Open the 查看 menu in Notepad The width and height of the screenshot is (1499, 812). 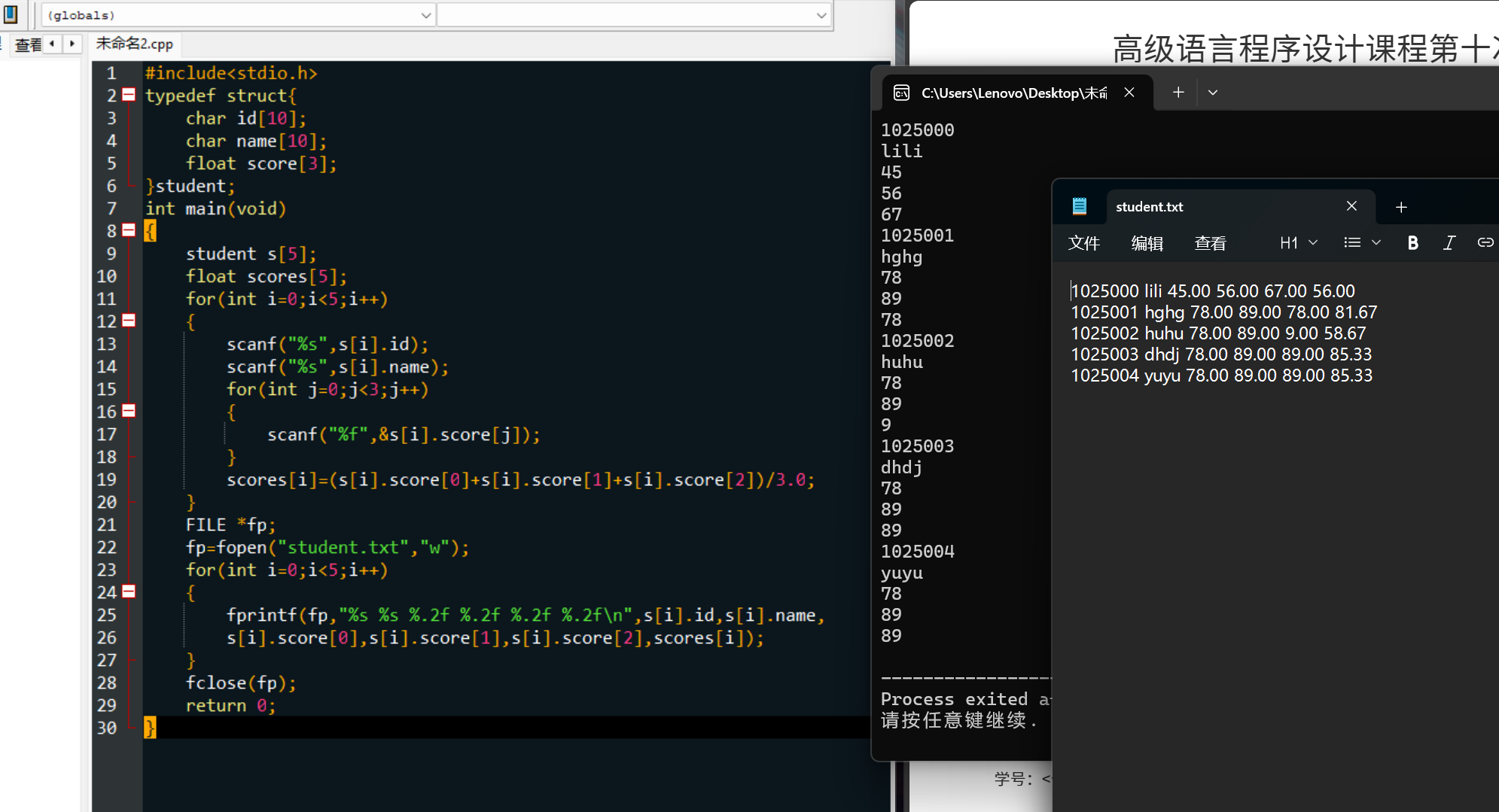point(1211,243)
